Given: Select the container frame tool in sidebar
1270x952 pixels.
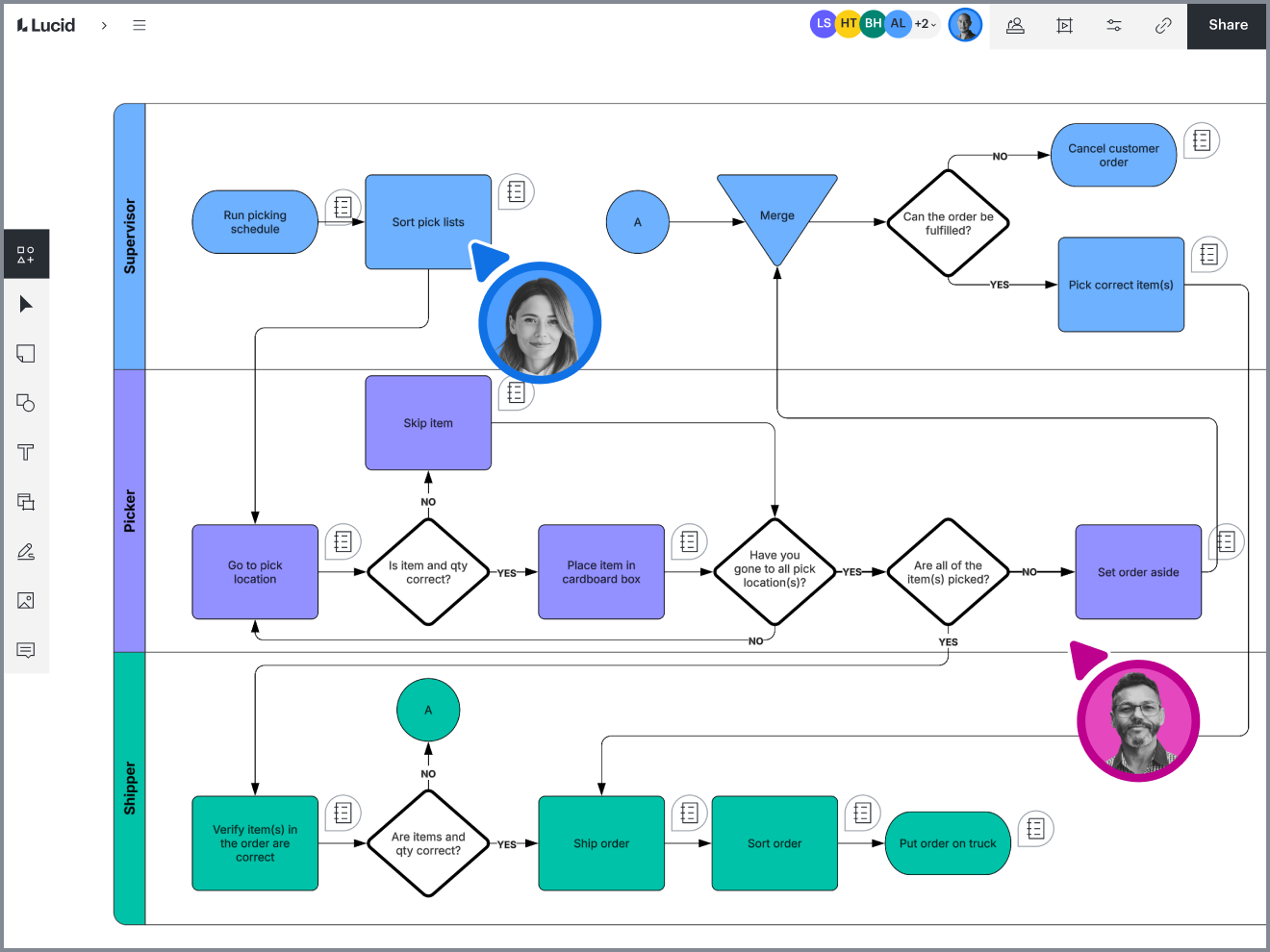Looking at the screenshot, I should [x=26, y=502].
